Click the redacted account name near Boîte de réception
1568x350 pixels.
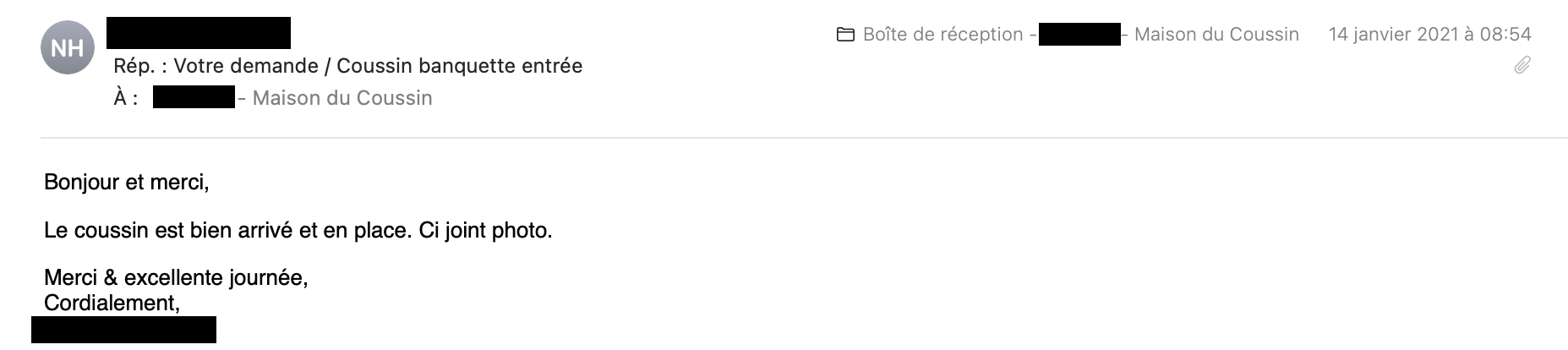[x=1079, y=35]
